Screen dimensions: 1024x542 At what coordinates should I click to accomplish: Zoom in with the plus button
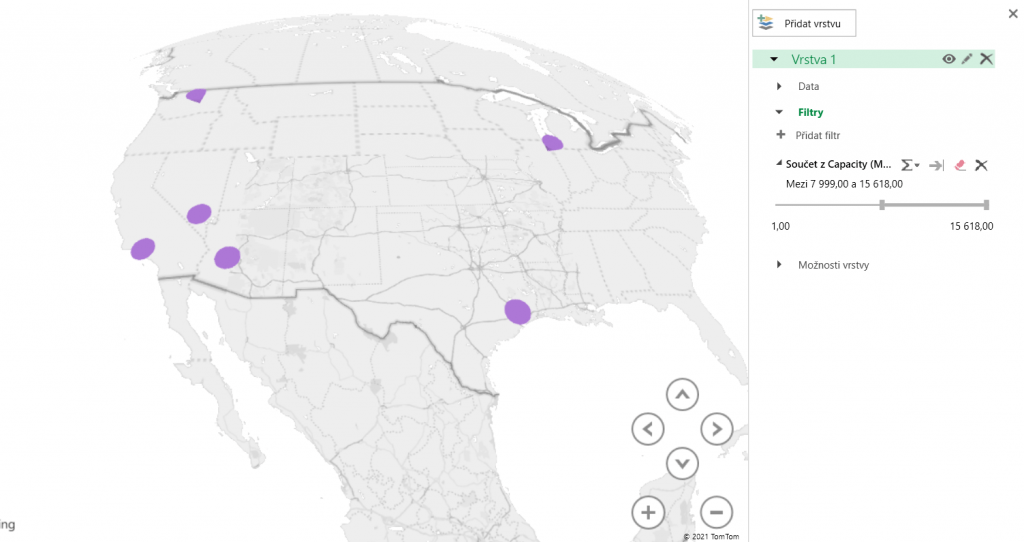(648, 513)
